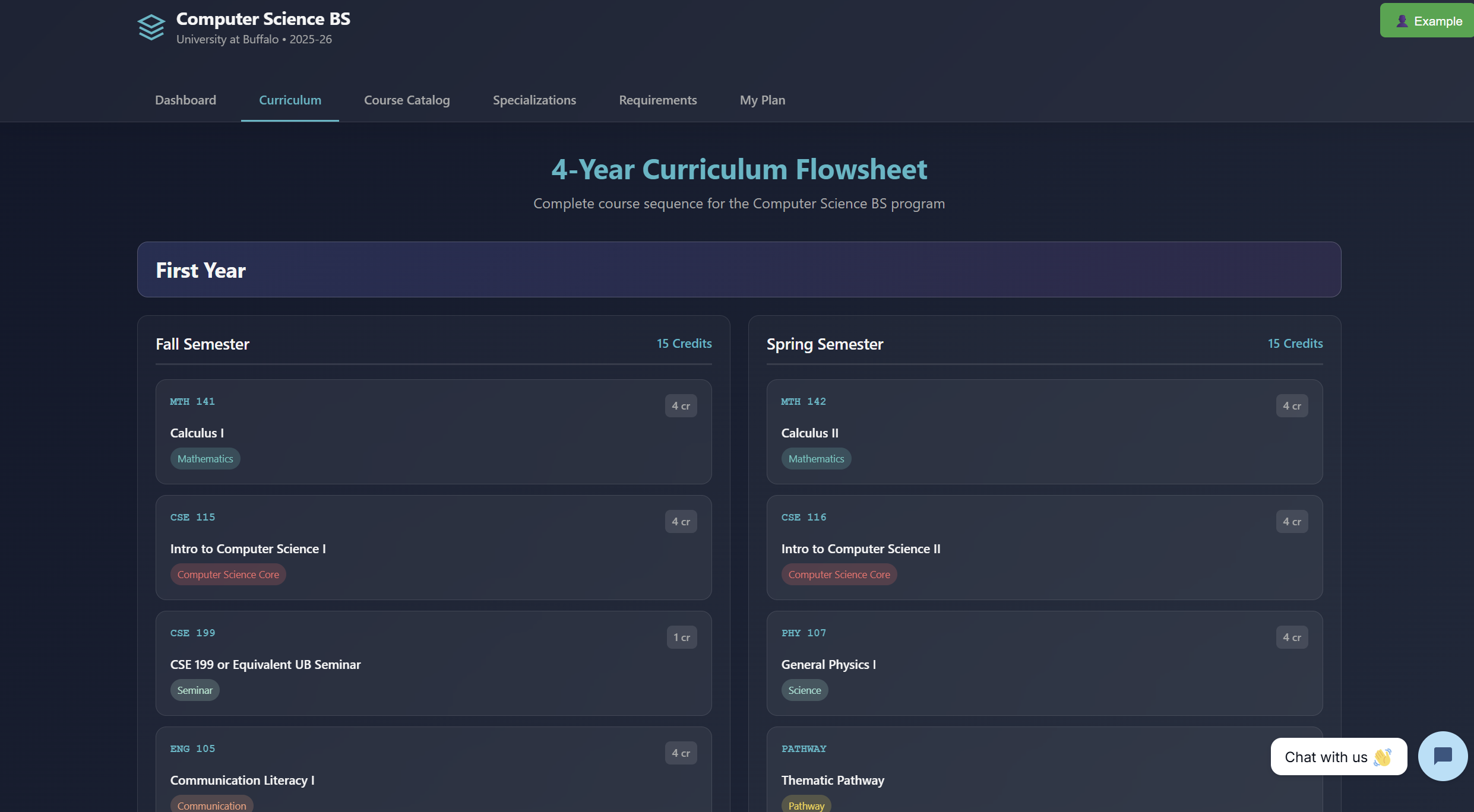
Task: Open PHY 107 General Physics I card
Action: [x=1044, y=663]
